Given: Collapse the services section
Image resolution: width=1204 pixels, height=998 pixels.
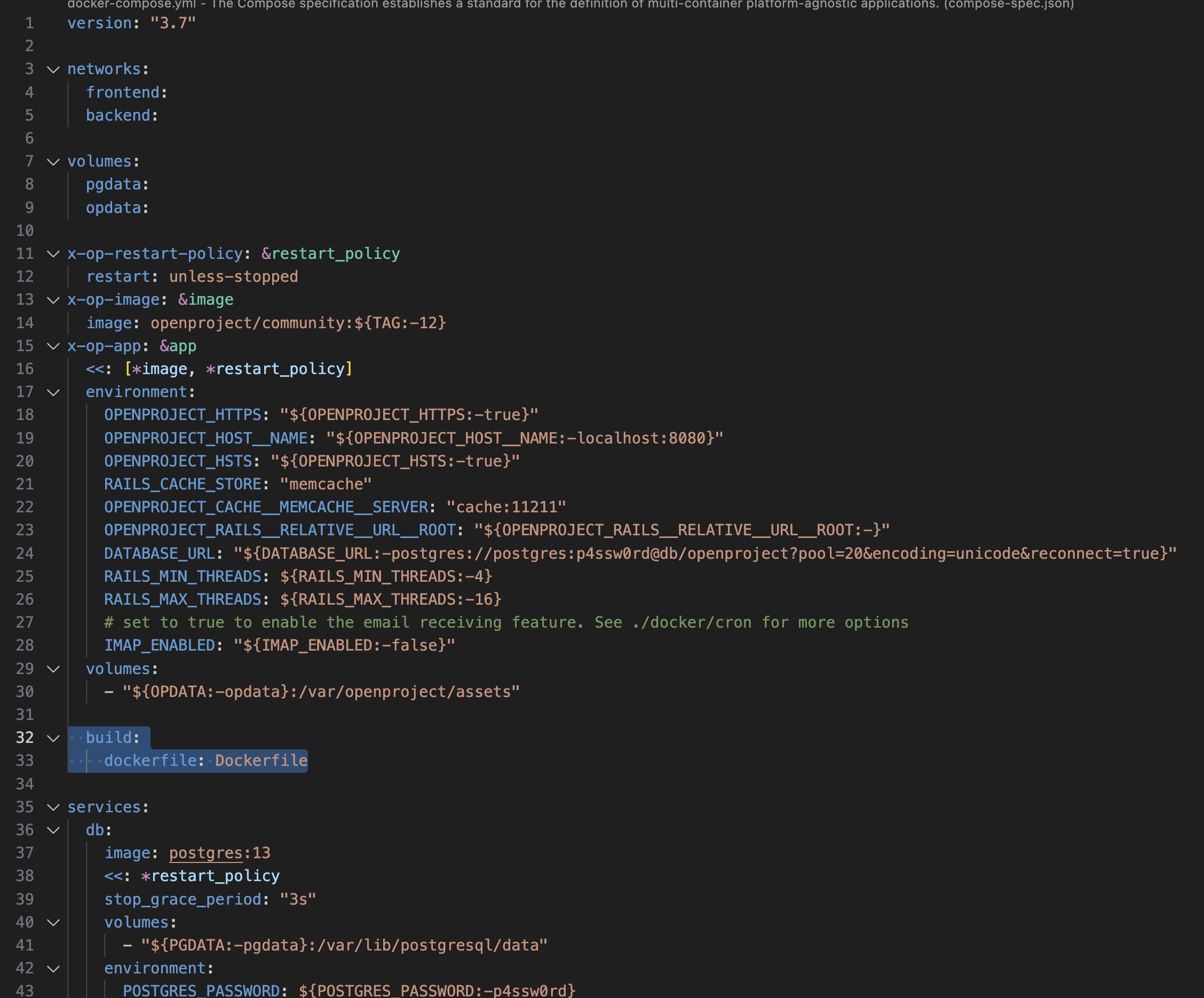Looking at the screenshot, I should click(x=53, y=807).
